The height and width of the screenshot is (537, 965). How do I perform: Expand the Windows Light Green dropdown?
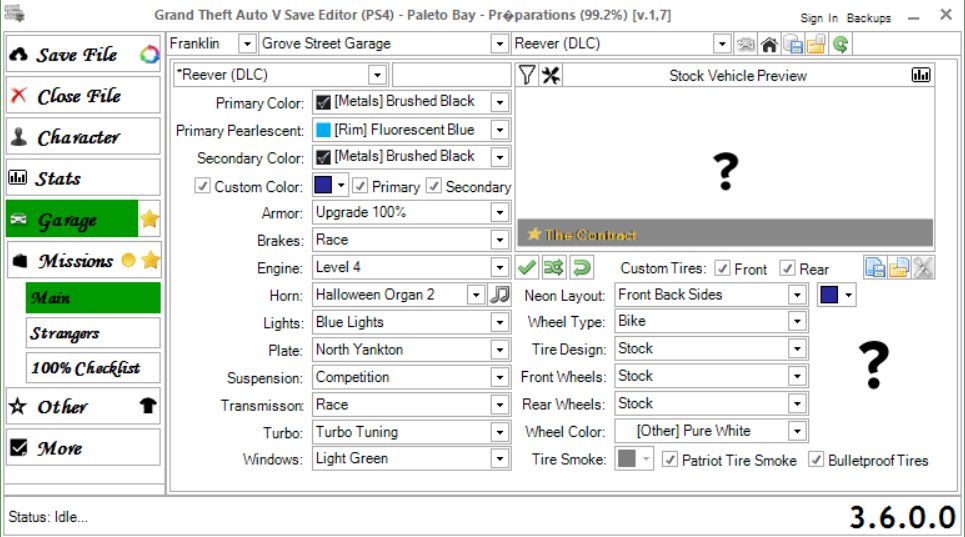500,459
